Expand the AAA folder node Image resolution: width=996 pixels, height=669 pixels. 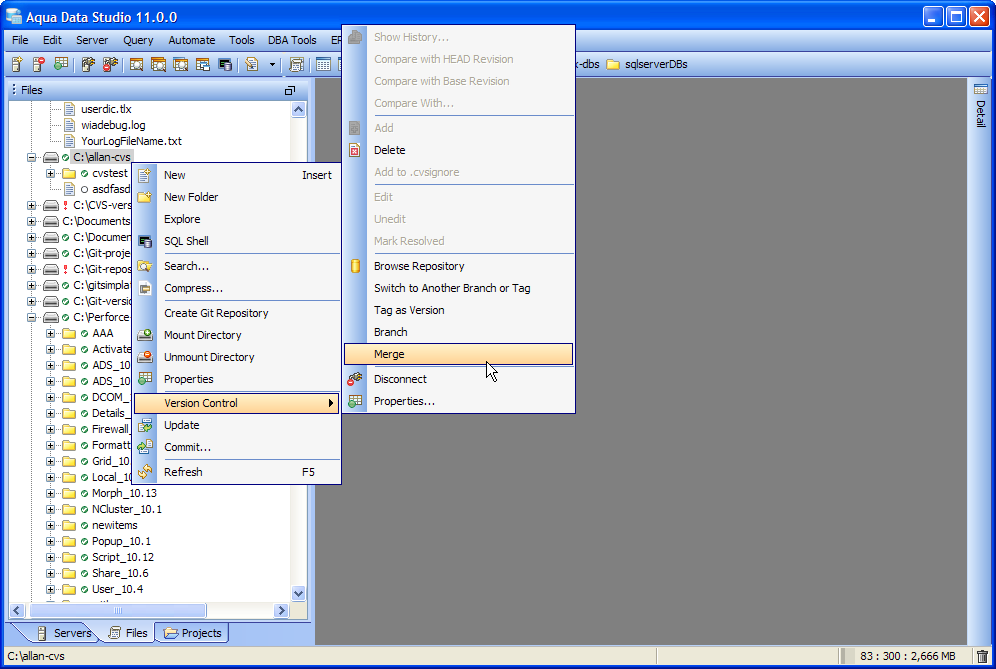coord(50,334)
